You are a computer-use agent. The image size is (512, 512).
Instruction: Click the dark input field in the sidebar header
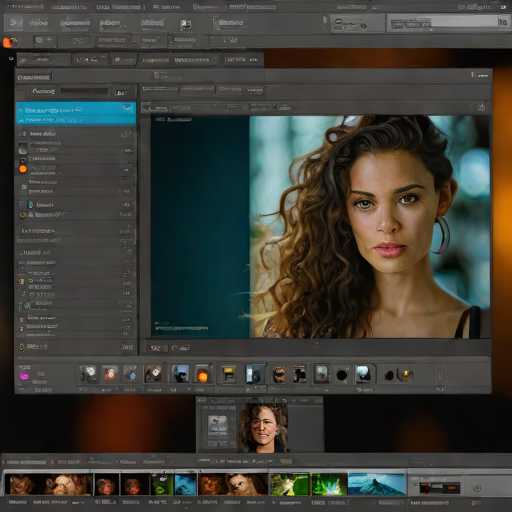pyautogui.click(x=85, y=91)
